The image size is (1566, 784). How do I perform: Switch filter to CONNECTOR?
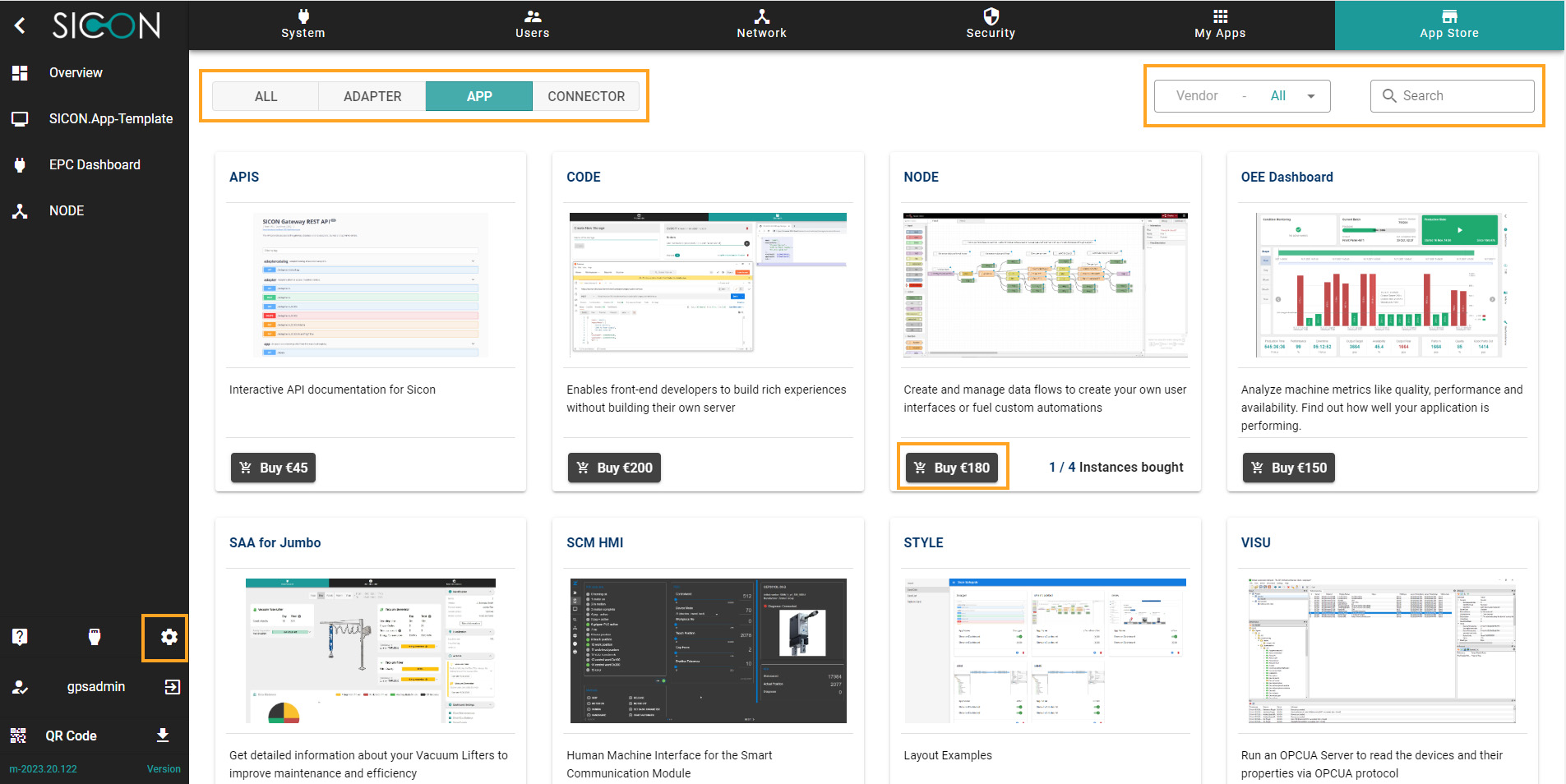pos(586,96)
